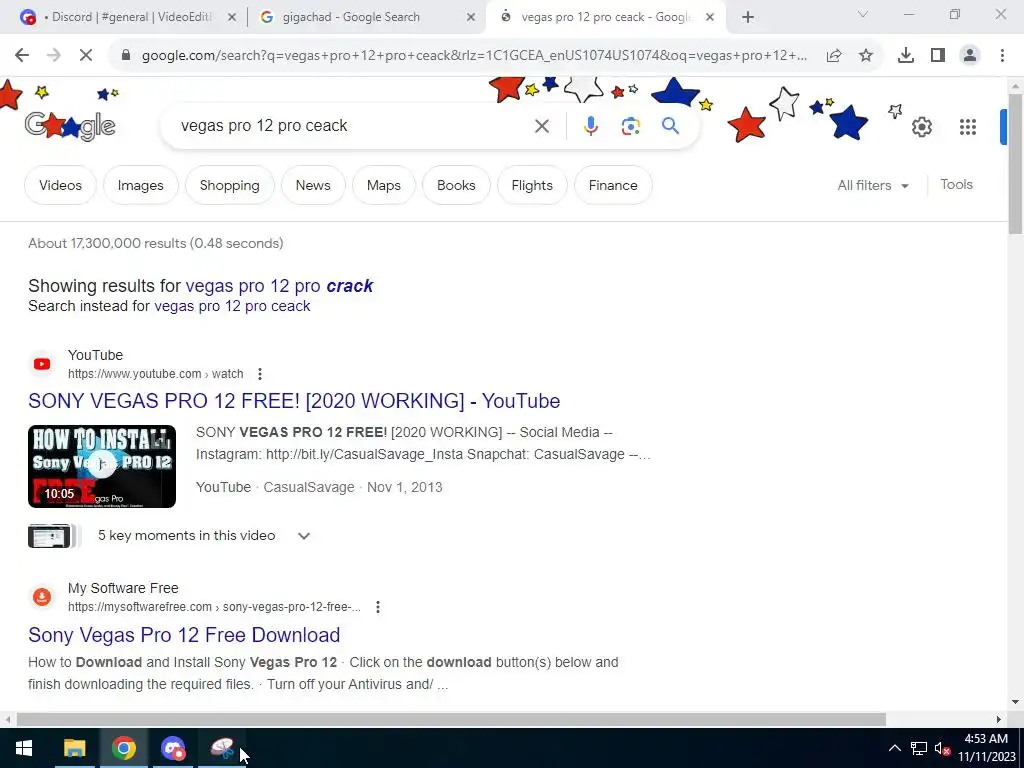The image size is (1024, 768).
Task: Filter results by Shopping
Action: [229, 185]
